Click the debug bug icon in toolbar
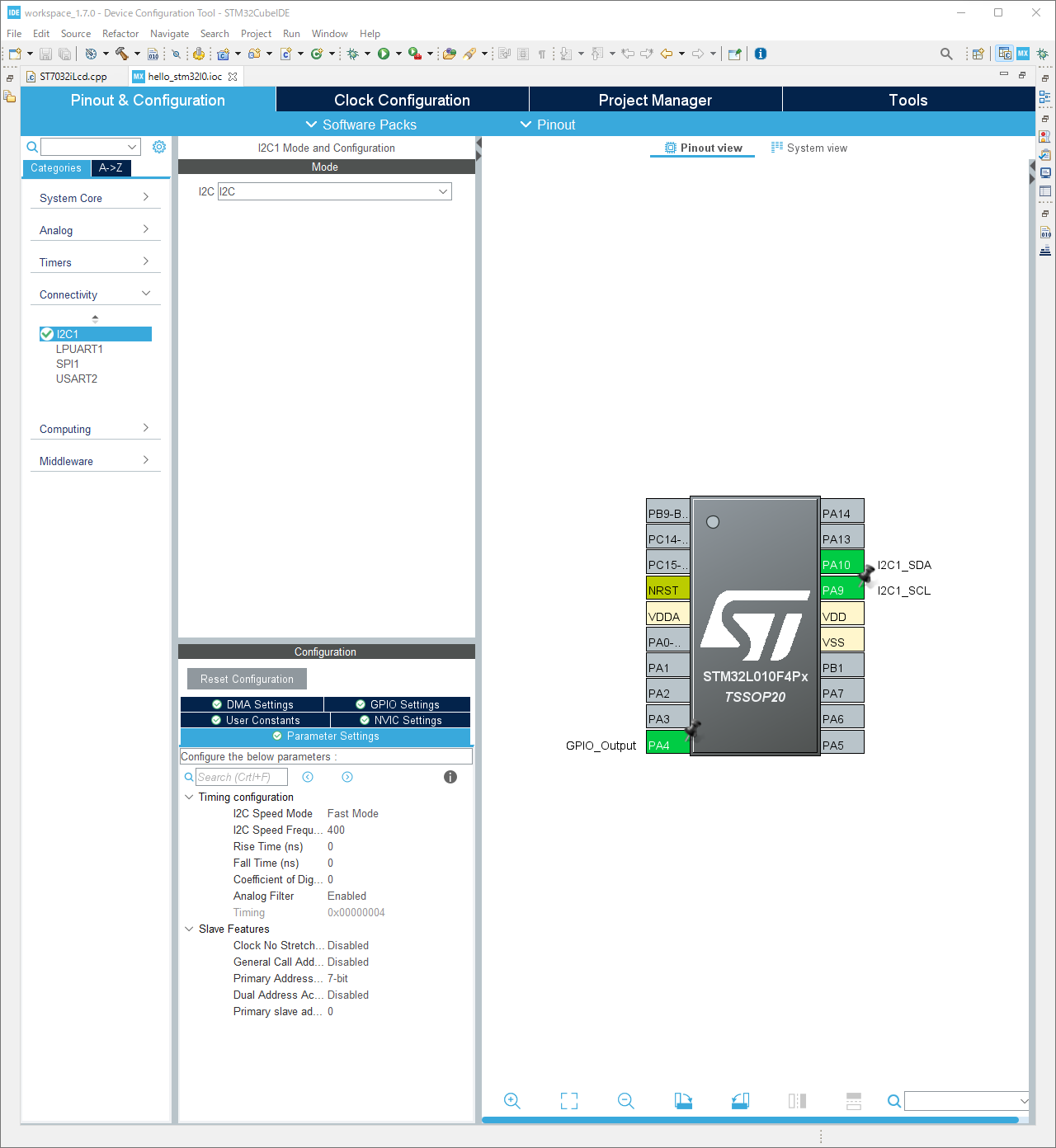The image size is (1056, 1148). 353,54
